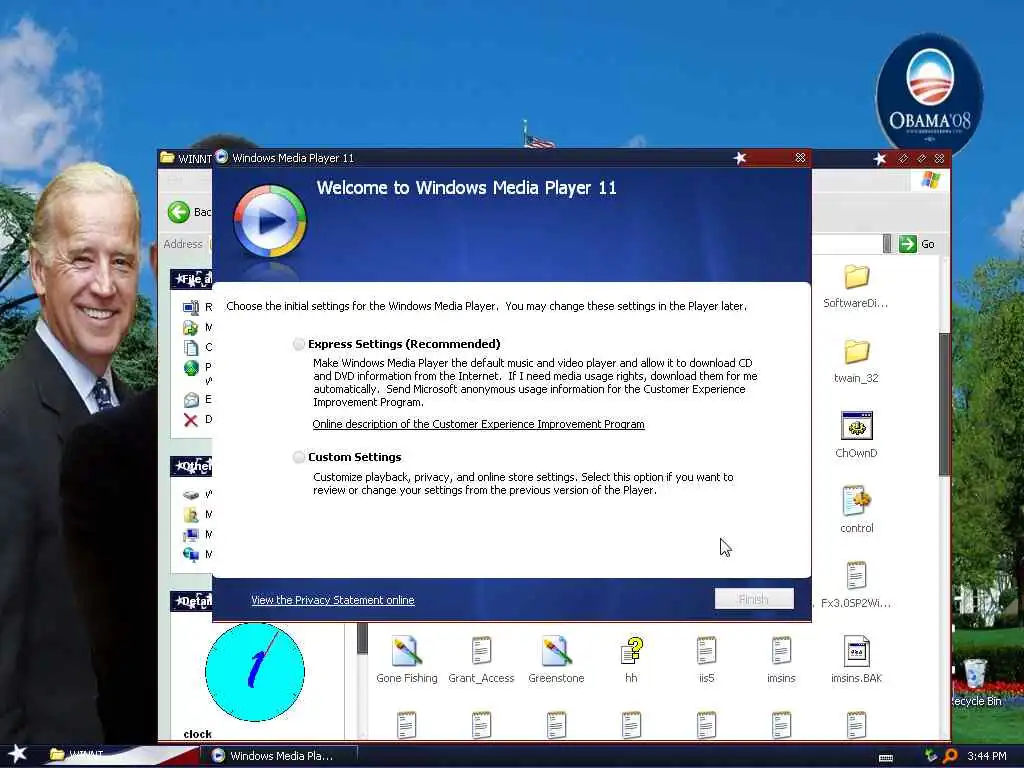Collapse the Other Places panel header
The image size is (1024, 768).
(191, 466)
